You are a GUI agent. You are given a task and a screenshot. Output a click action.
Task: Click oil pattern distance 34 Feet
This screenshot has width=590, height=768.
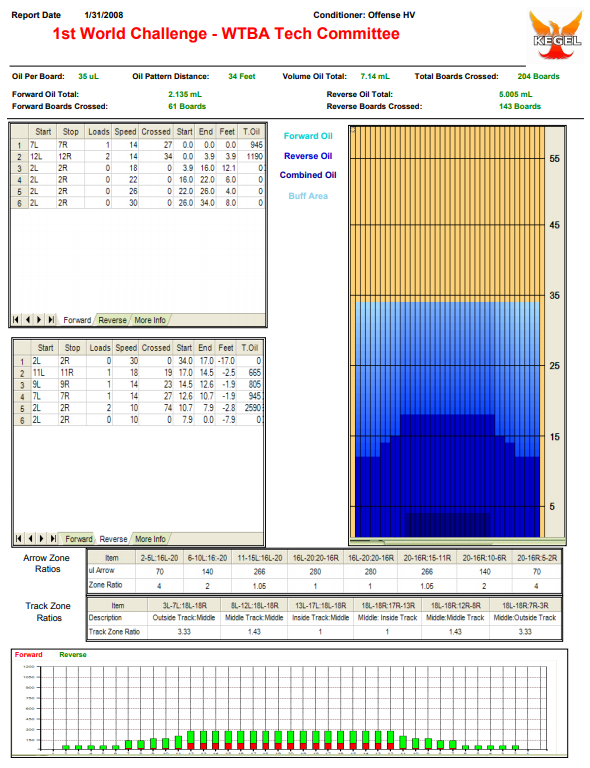point(242,76)
